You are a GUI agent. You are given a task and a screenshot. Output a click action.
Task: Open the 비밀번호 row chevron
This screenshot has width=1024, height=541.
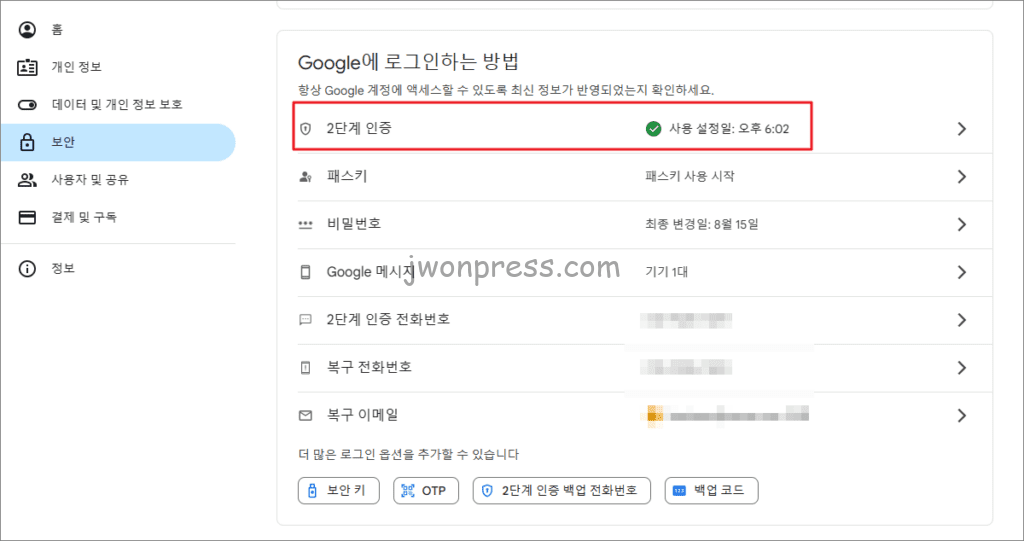[961, 224]
